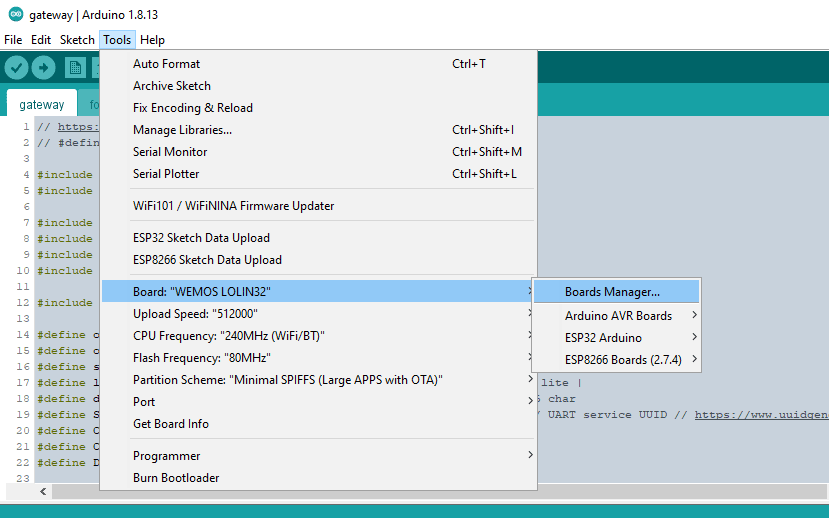Expand the Partition Scheme submenu
The image size is (829, 518).
[x=319, y=380]
